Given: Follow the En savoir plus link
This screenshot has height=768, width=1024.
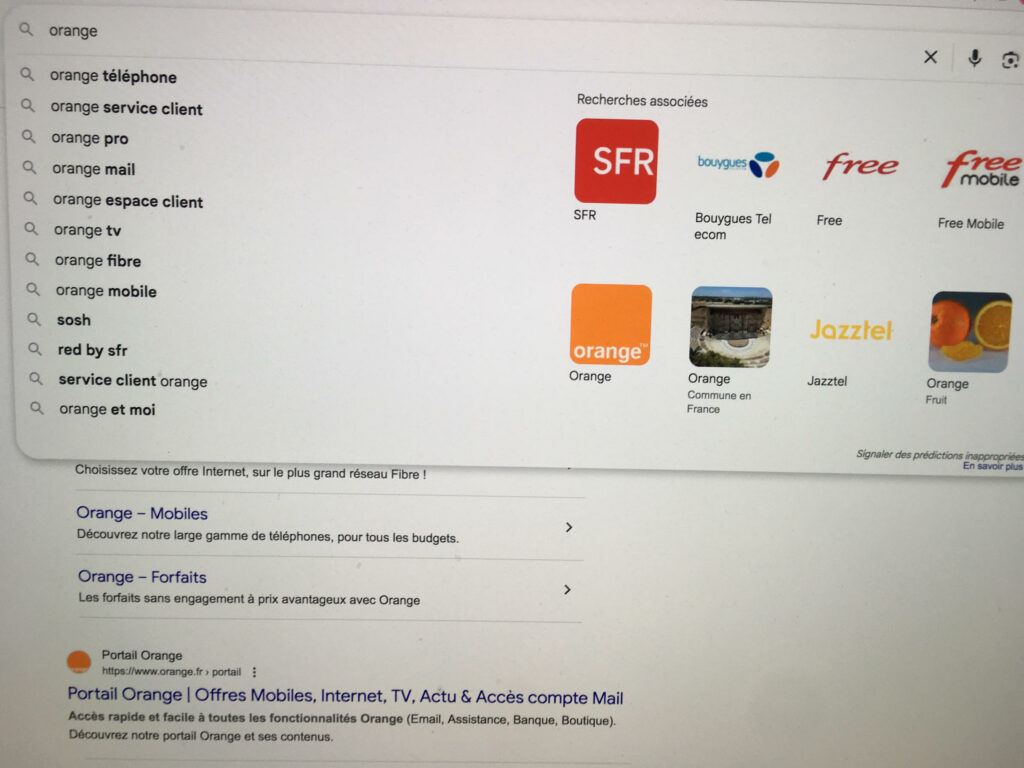Looking at the screenshot, I should click(993, 466).
